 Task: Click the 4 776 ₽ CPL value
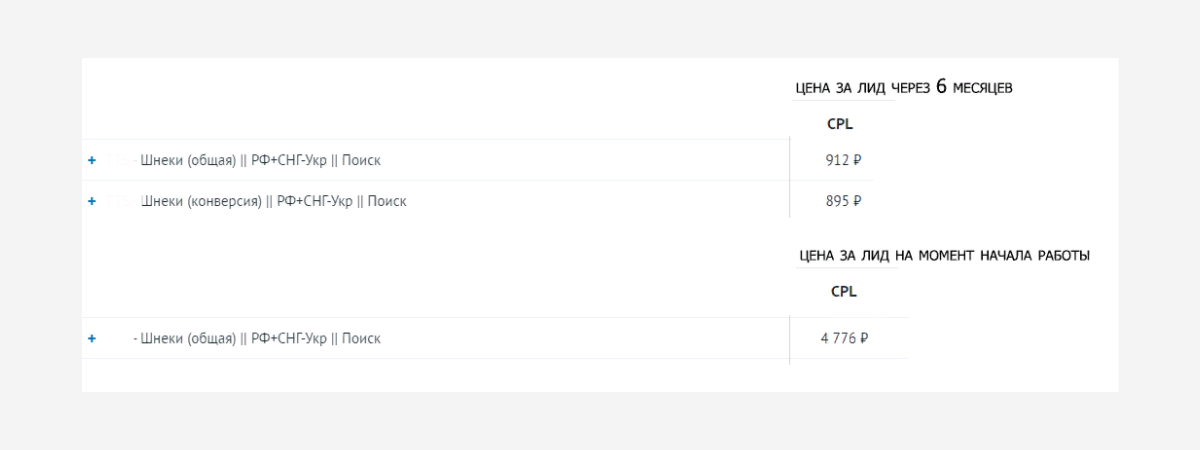844,339
